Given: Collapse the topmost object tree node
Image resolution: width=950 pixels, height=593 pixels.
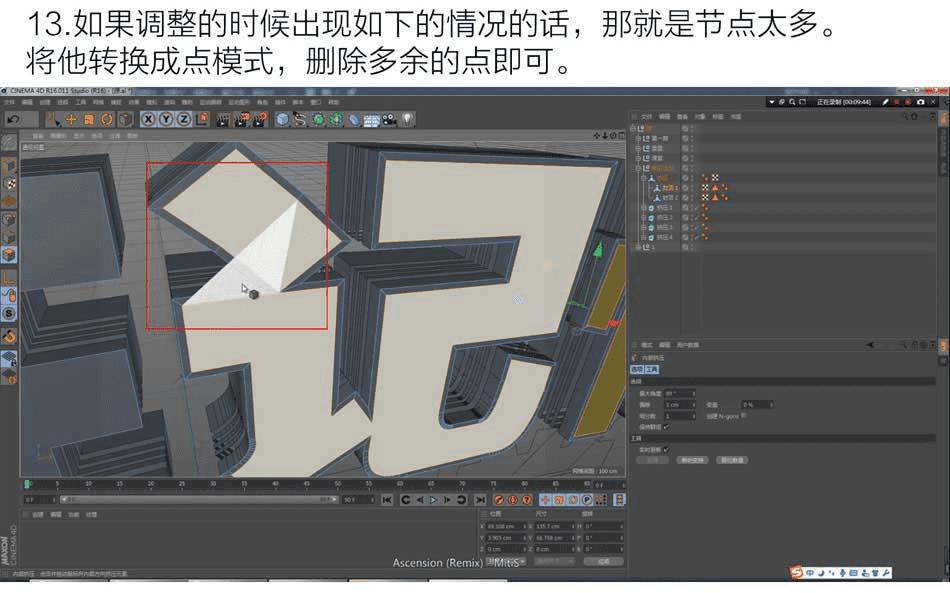Looking at the screenshot, I should coord(633,128).
